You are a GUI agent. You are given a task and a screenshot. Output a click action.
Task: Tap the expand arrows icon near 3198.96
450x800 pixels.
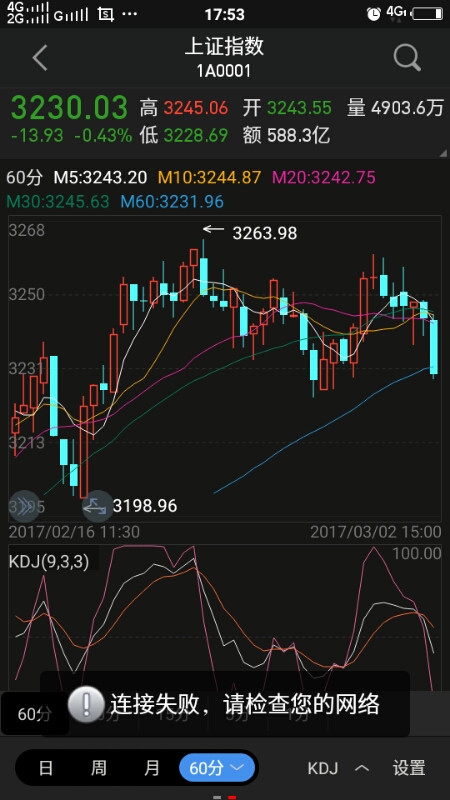pyautogui.click(x=95, y=506)
